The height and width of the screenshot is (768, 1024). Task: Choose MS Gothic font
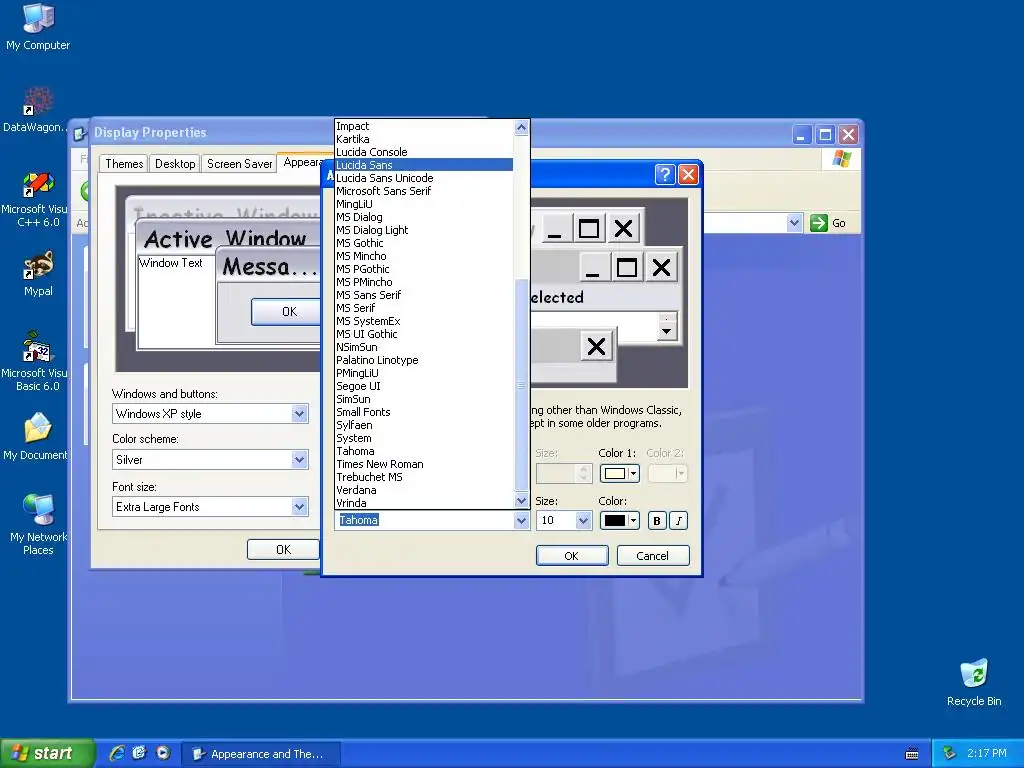pyautogui.click(x=424, y=243)
